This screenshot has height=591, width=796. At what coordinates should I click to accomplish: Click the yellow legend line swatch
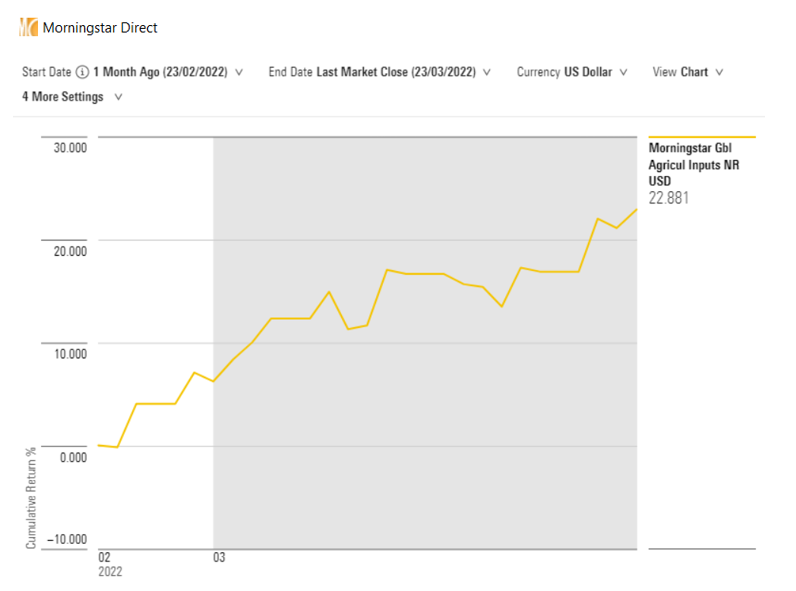coord(701,137)
